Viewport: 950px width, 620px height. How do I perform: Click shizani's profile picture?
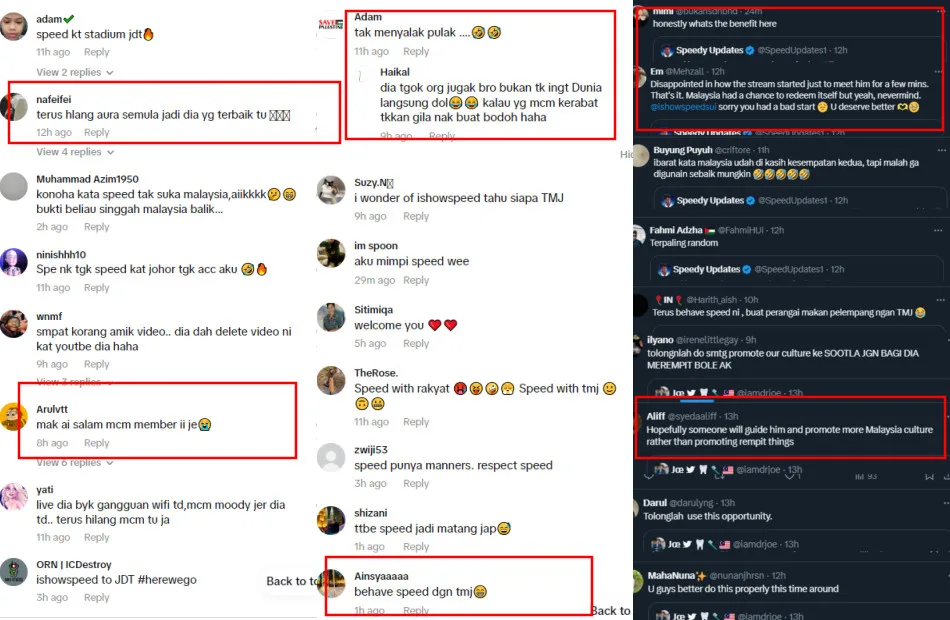[x=331, y=521]
